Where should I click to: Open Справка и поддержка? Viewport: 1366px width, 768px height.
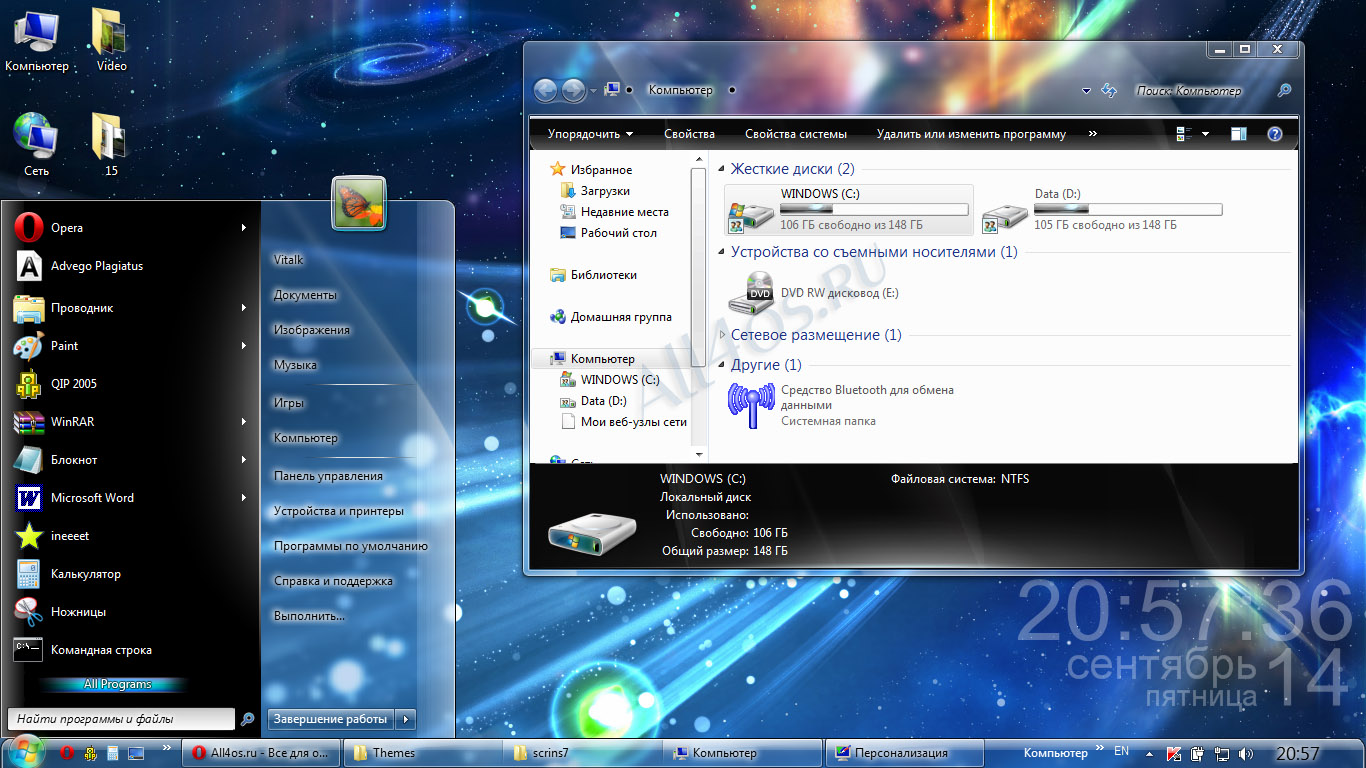(x=333, y=581)
